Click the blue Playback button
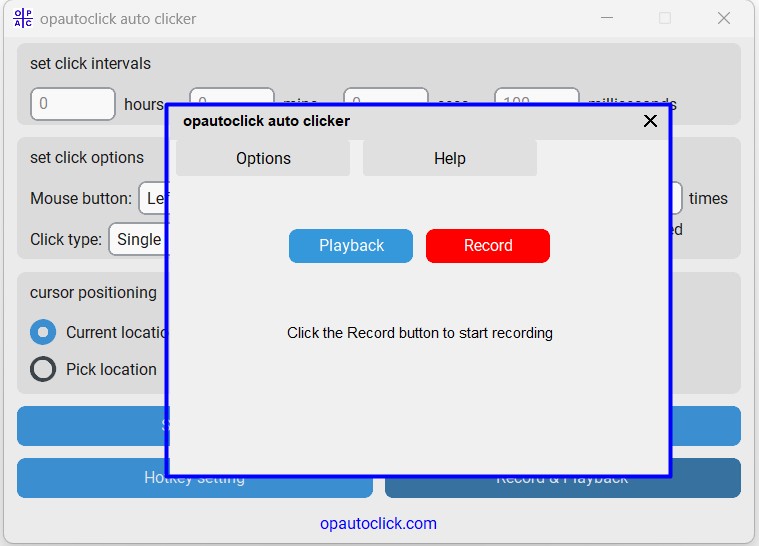 coord(351,246)
